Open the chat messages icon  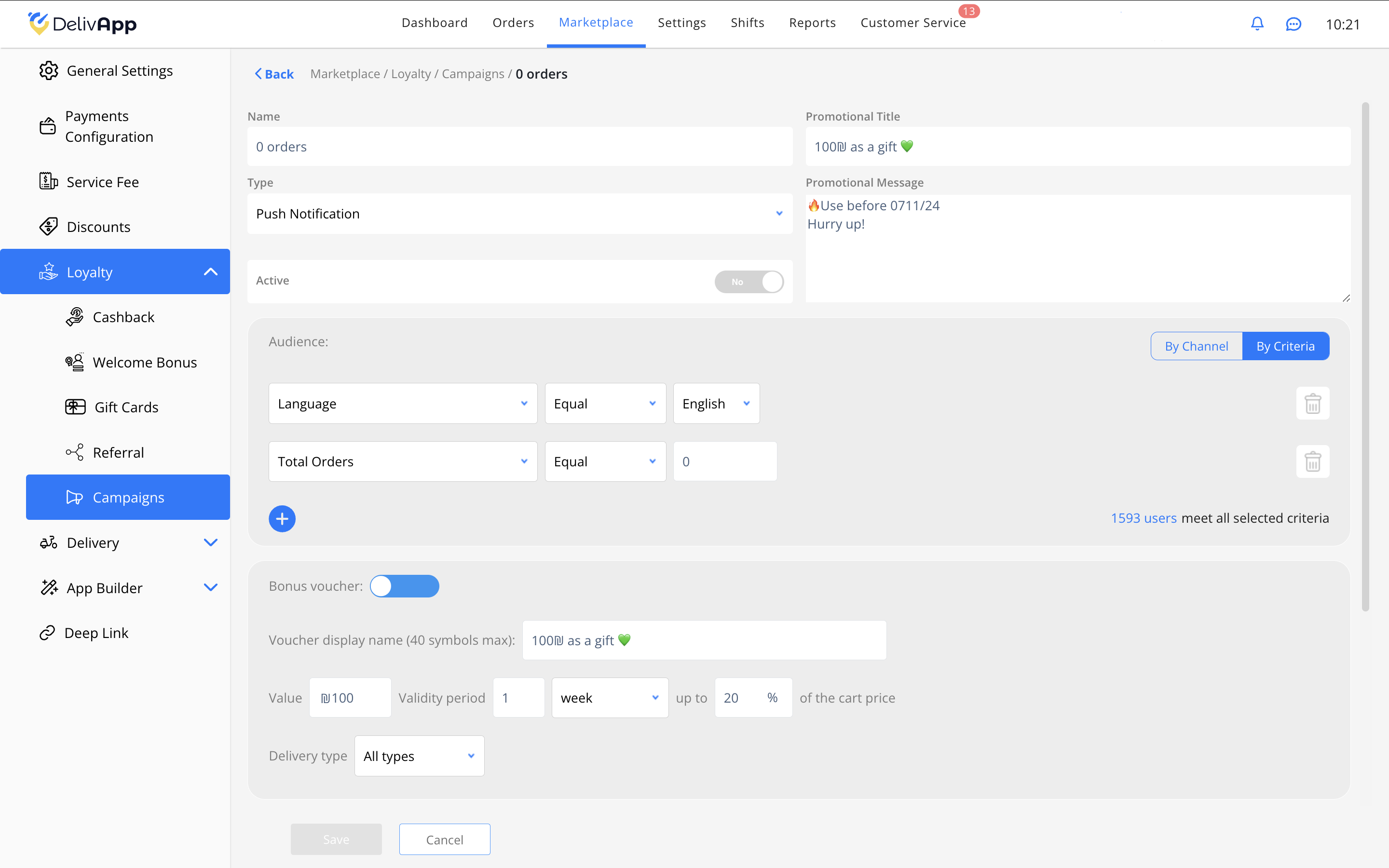click(x=1293, y=24)
